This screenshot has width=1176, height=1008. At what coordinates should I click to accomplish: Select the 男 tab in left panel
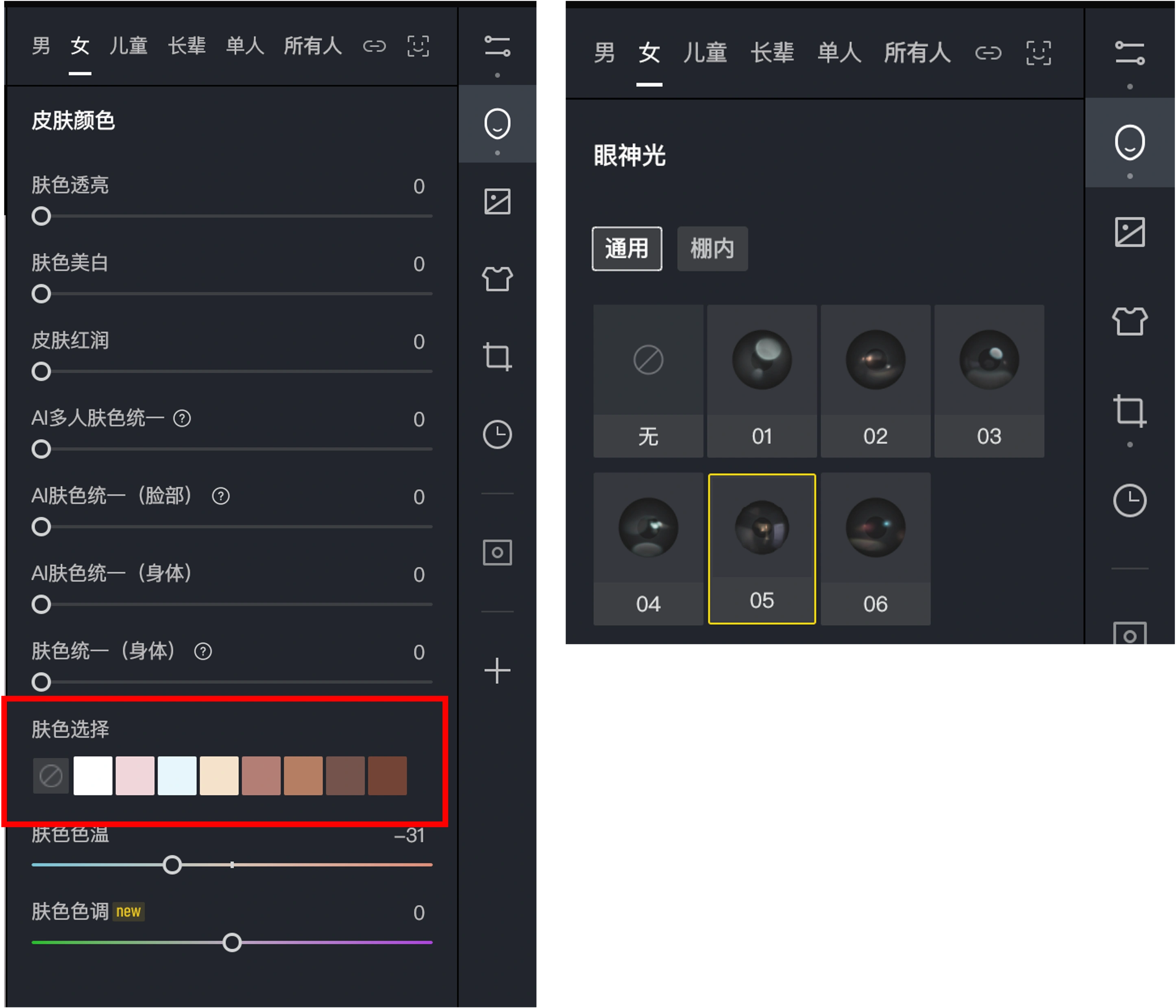pyautogui.click(x=41, y=46)
